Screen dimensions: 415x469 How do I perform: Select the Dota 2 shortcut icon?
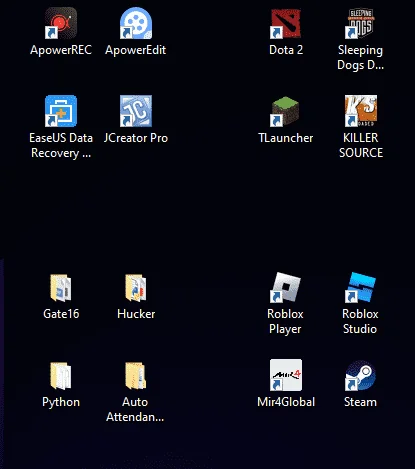[x=286, y=23]
